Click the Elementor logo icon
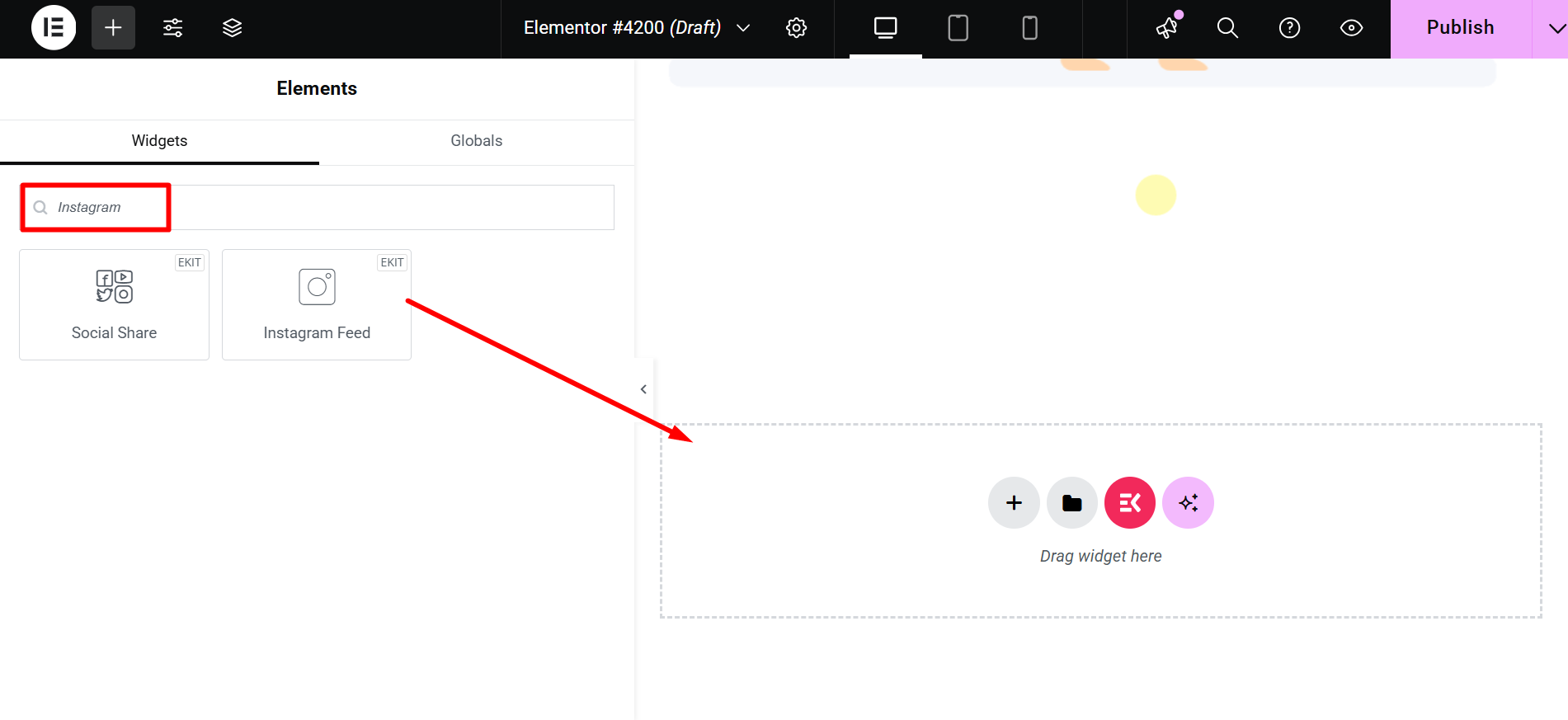The image size is (1568, 720). tap(54, 28)
